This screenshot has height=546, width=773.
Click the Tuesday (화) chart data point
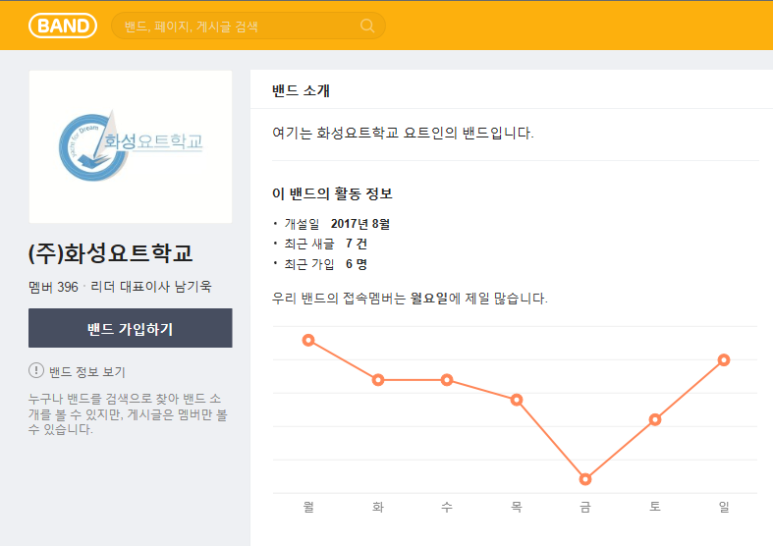[378, 380]
